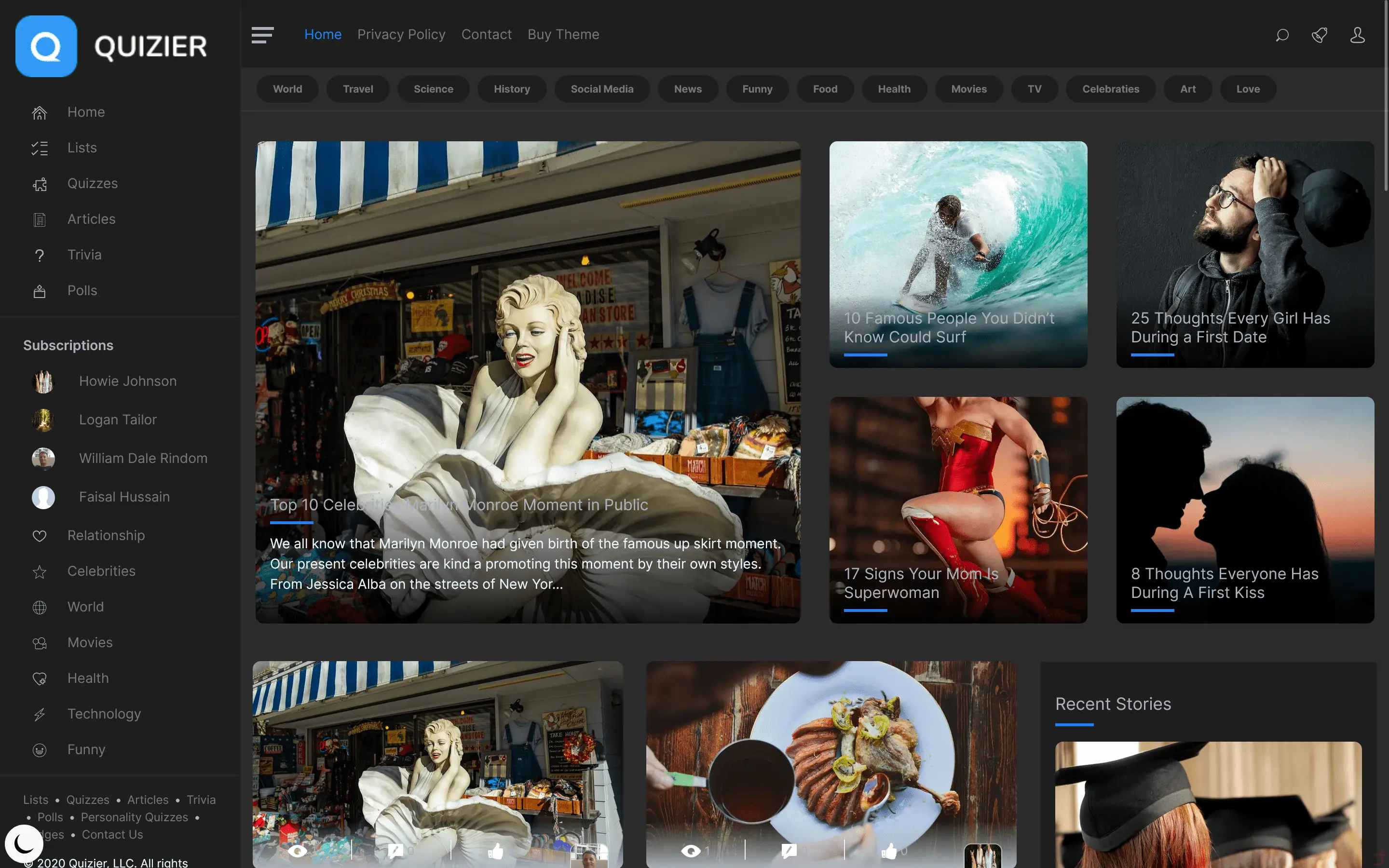The height and width of the screenshot is (868, 1389).
Task: Click the Polls ballot box icon
Action: [x=40, y=291]
